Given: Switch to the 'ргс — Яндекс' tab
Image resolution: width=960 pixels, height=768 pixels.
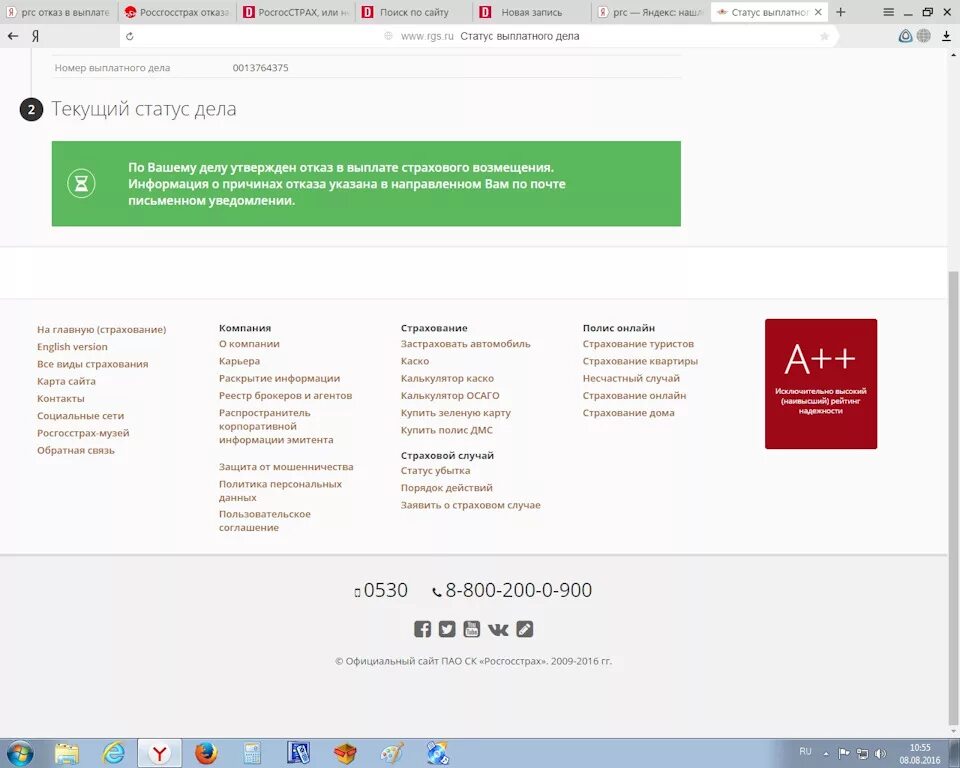Looking at the screenshot, I should (651, 12).
